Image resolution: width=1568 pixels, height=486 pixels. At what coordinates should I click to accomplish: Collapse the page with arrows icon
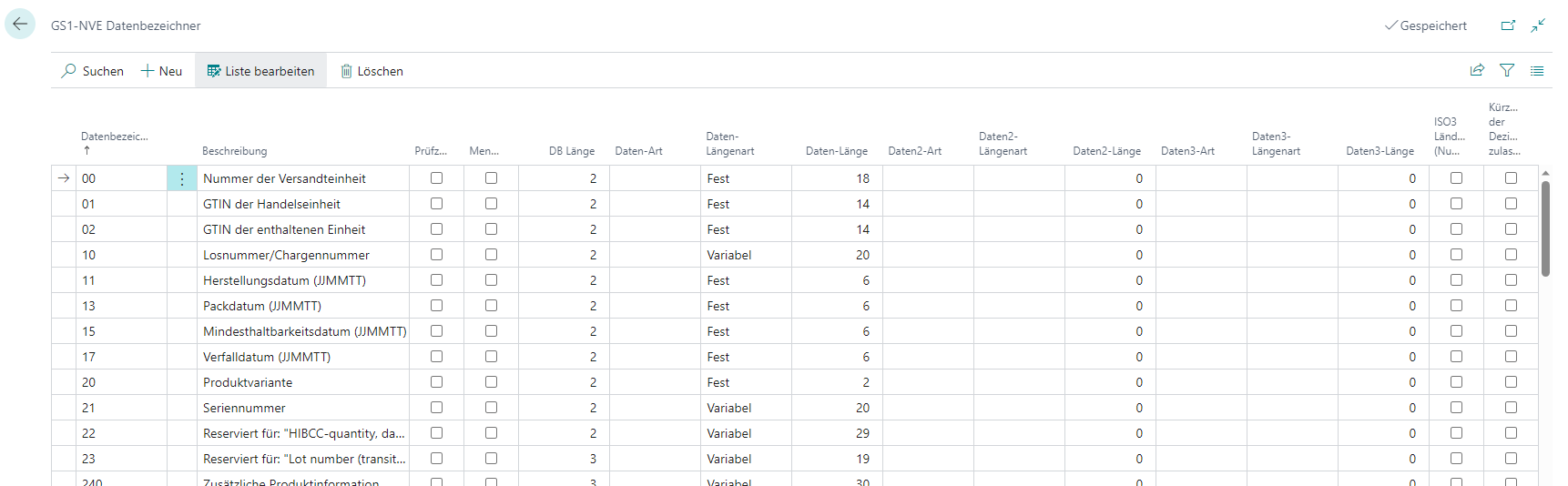1538,25
